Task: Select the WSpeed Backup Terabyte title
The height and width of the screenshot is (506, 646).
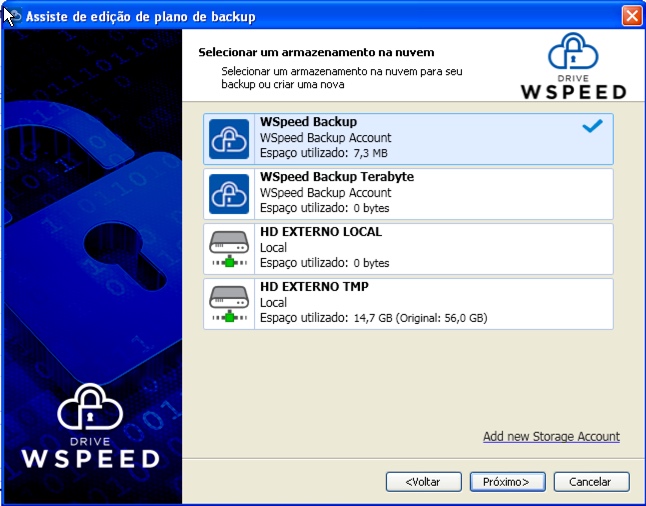Action: 337,177
